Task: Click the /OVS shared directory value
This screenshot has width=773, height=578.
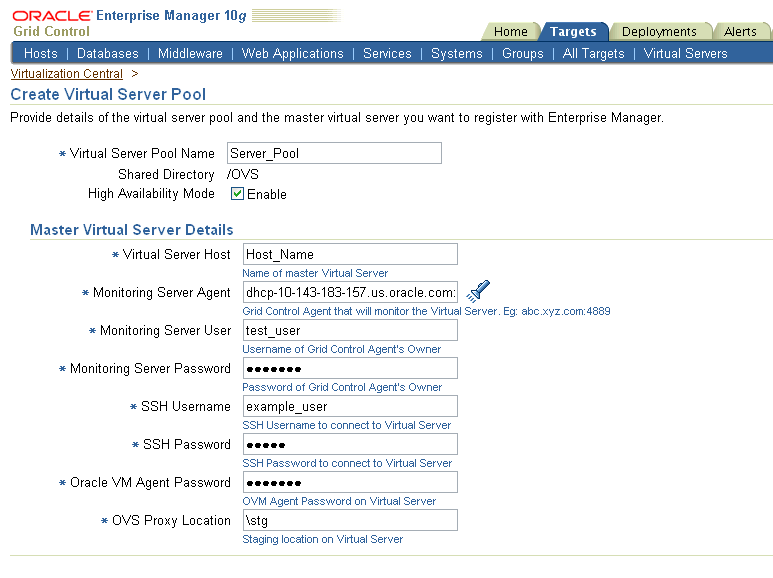Action: coord(243,175)
